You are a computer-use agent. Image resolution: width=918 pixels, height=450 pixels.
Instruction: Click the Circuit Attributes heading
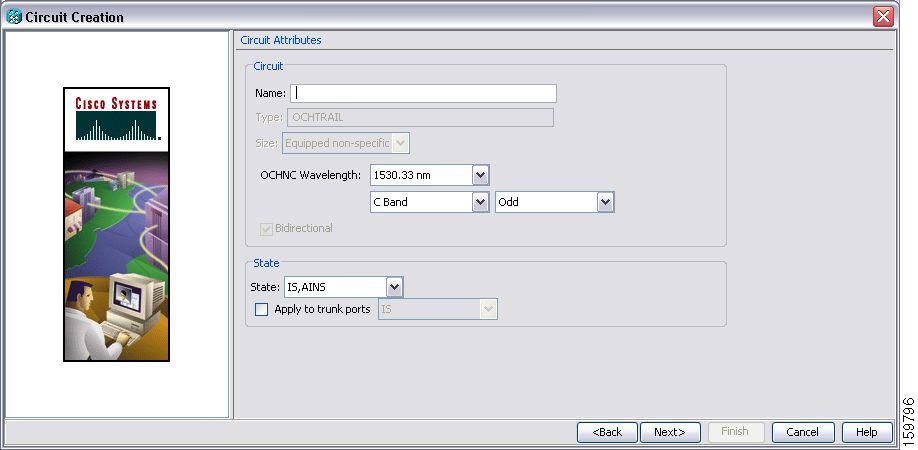click(x=281, y=40)
